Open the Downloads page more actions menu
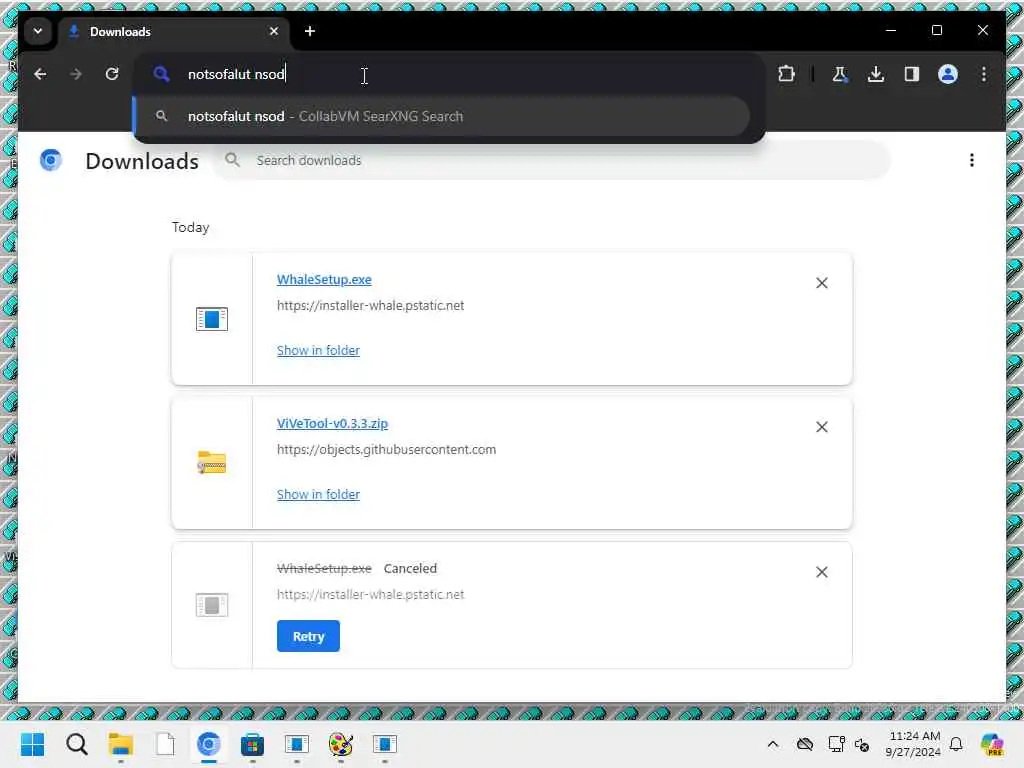The width and height of the screenshot is (1024, 768). (x=971, y=161)
